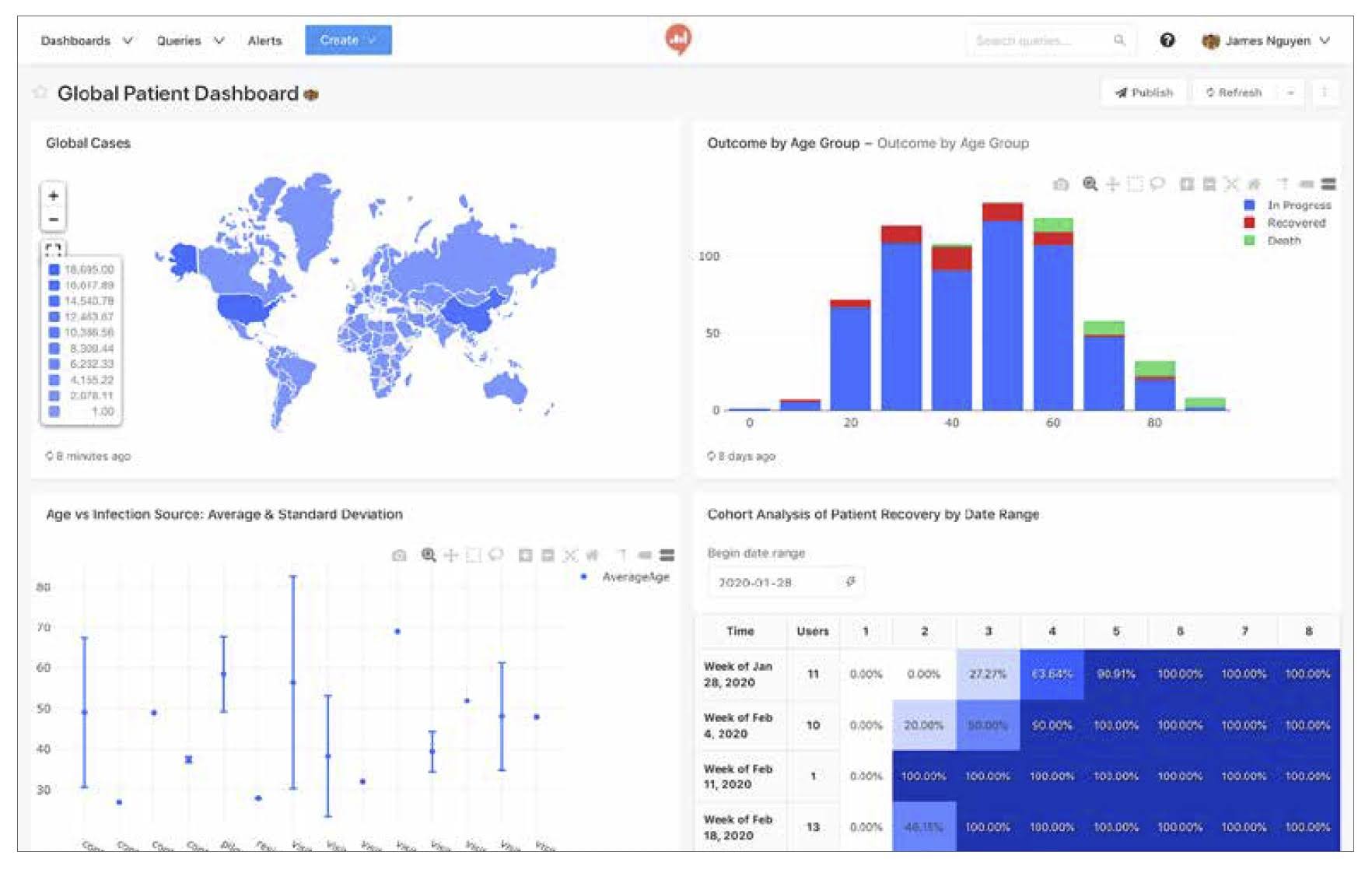Select zoom tool in Age vs Infection Source toolbar

(429, 555)
